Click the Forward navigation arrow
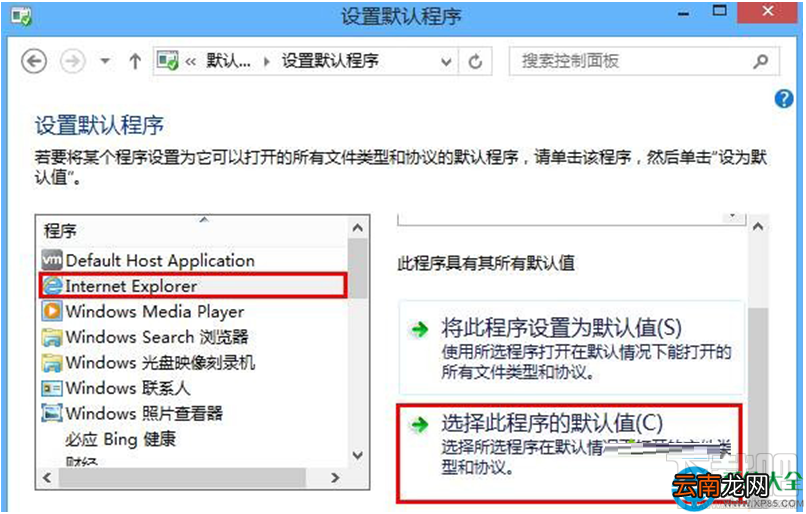 click(72, 62)
